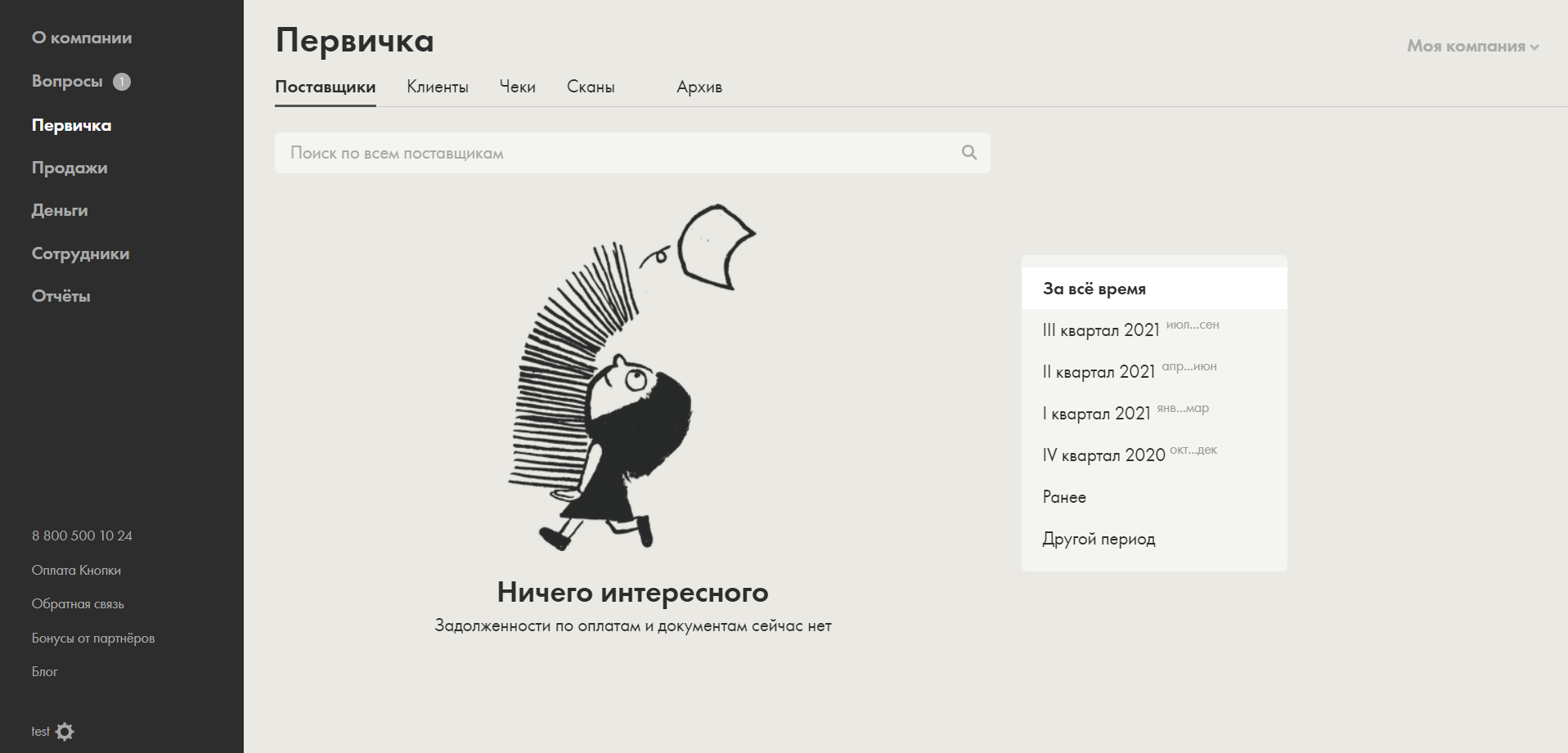This screenshot has width=1568, height=753.
Task: Open the Отчёты section
Action: coord(61,297)
